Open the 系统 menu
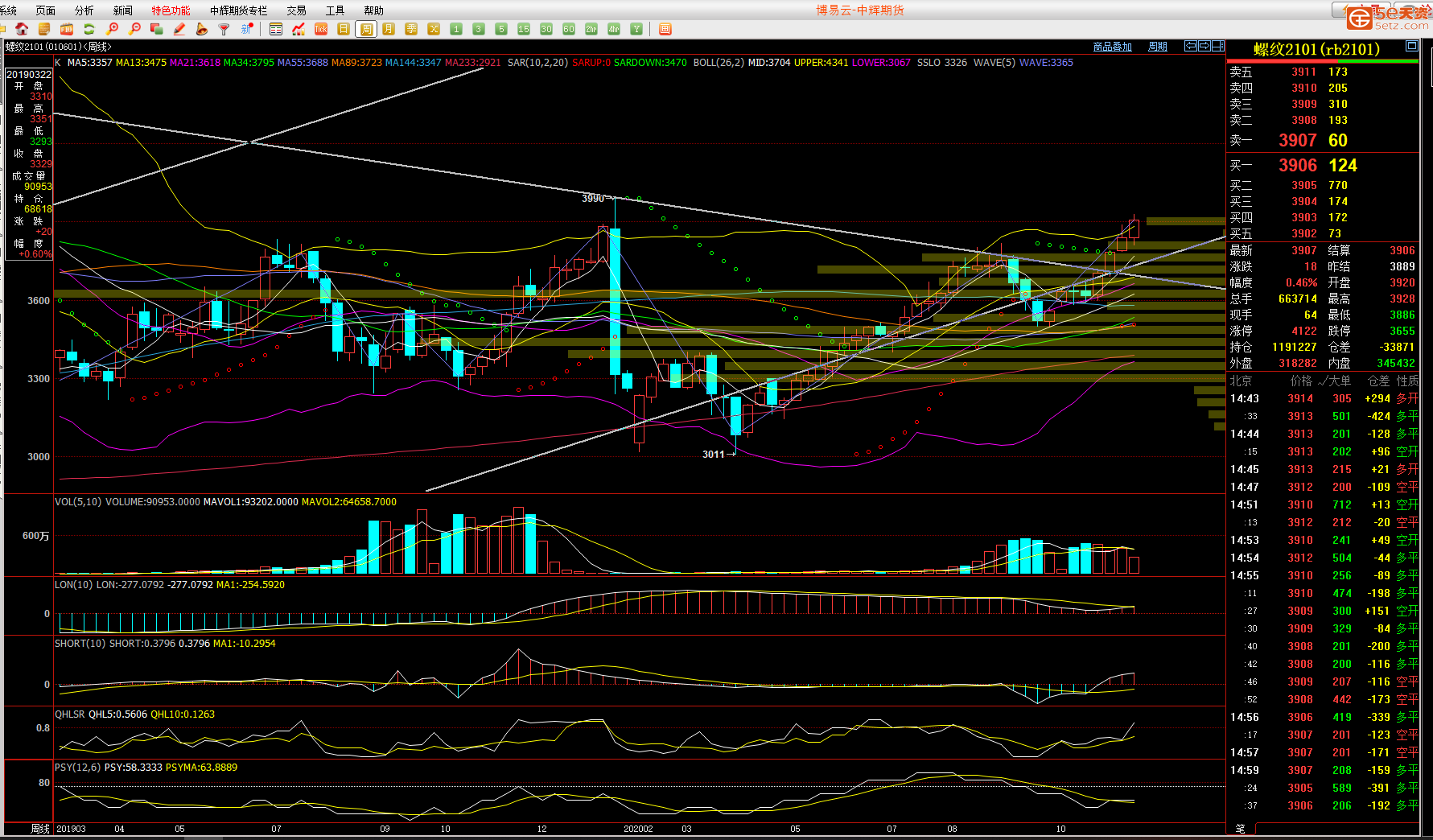Screen dimensions: 1433x840 point(7,10)
